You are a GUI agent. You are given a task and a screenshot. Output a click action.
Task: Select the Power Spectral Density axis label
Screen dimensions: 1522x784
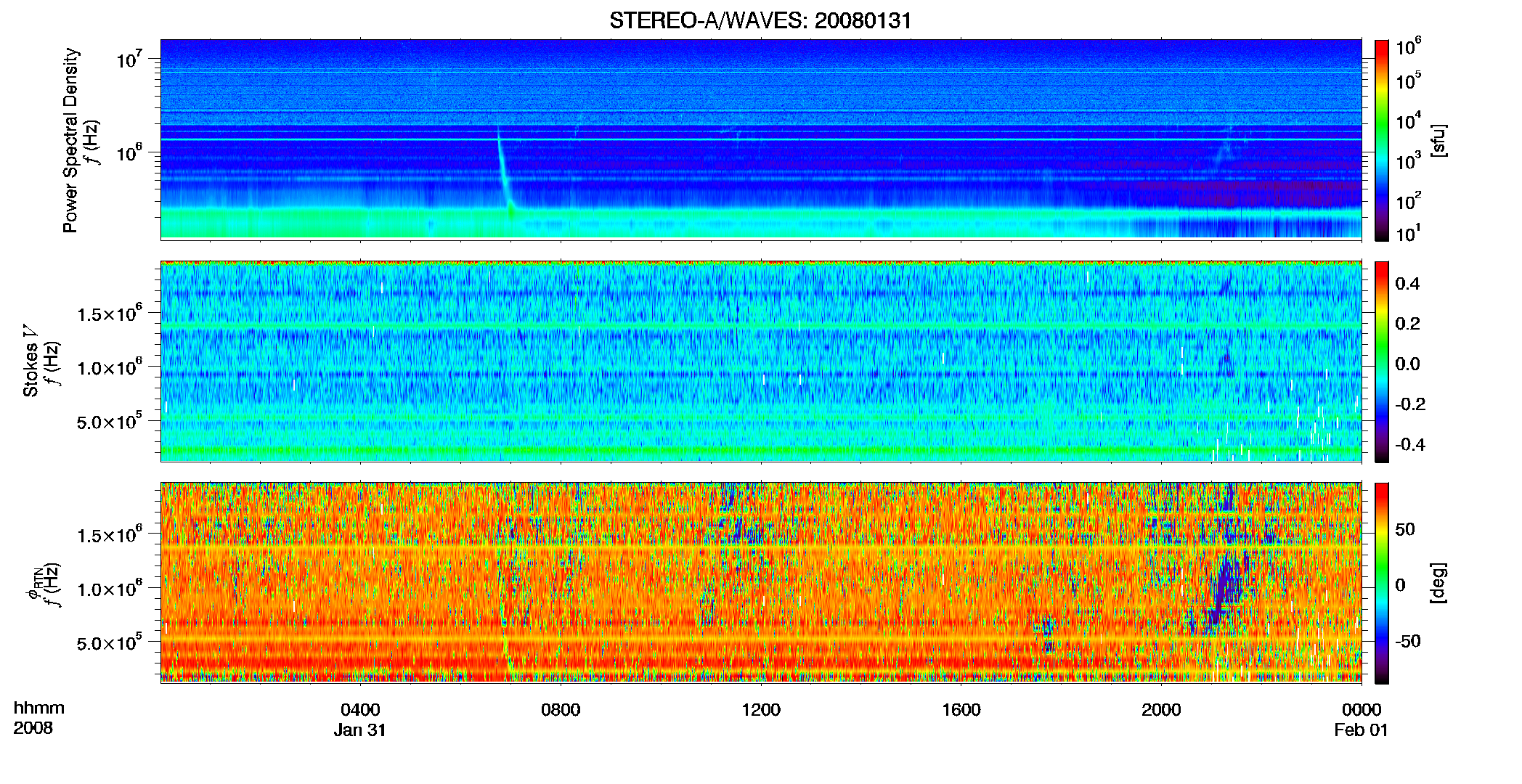click(x=70, y=140)
